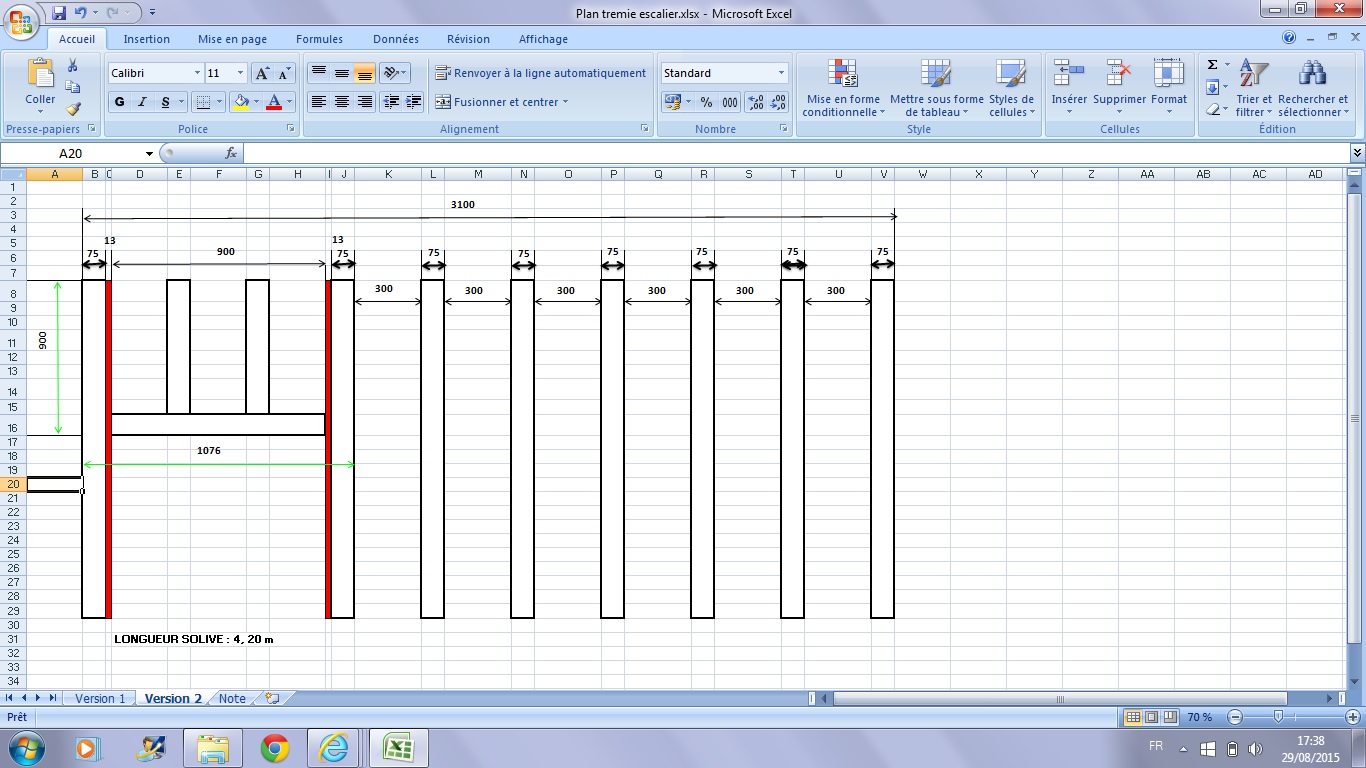Open the Note sheet tab
Viewport: 1366px width, 768px height.
pyautogui.click(x=232, y=698)
